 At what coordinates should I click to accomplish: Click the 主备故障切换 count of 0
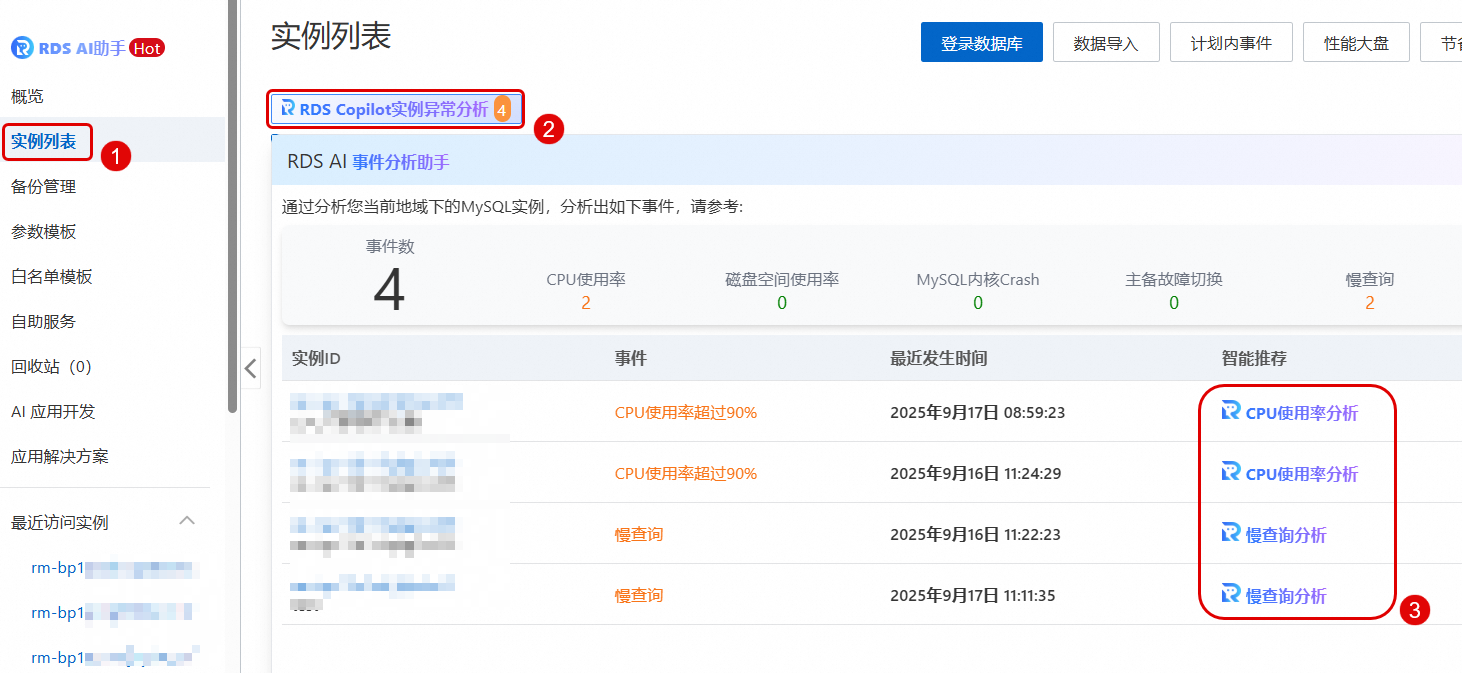click(x=1174, y=302)
